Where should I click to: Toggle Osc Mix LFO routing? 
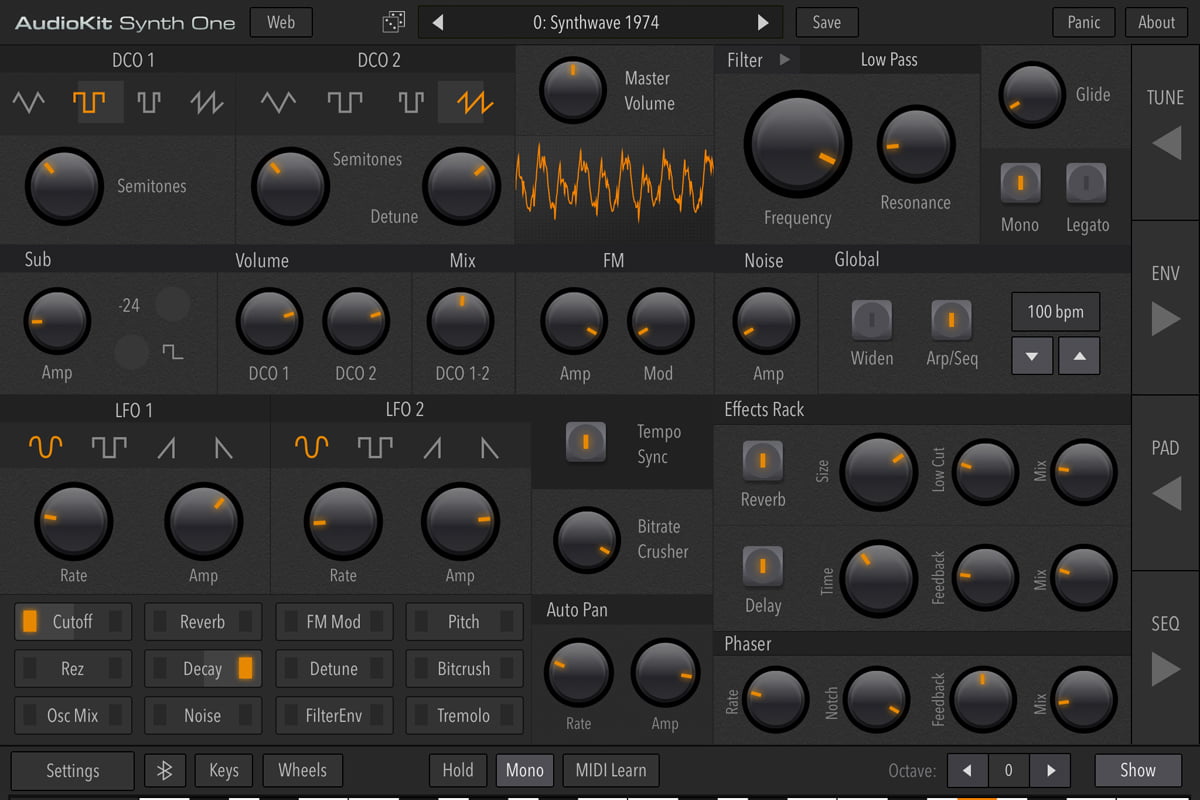click(73, 715)
